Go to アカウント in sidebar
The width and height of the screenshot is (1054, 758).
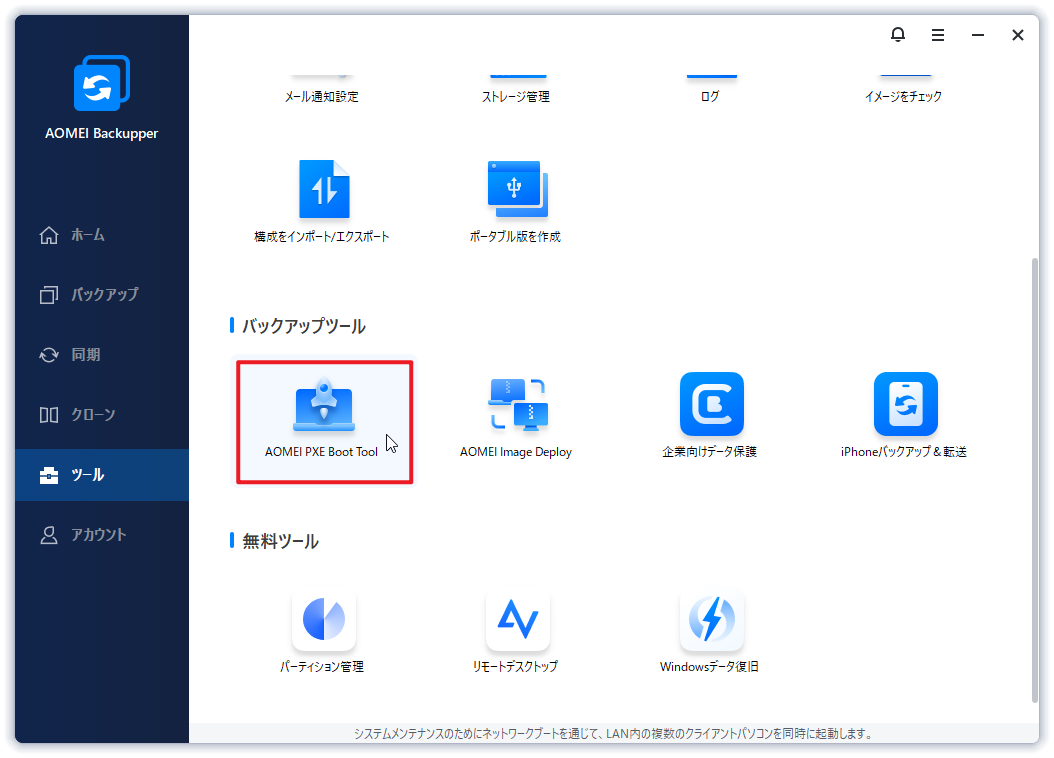click(x=102, y=535)
